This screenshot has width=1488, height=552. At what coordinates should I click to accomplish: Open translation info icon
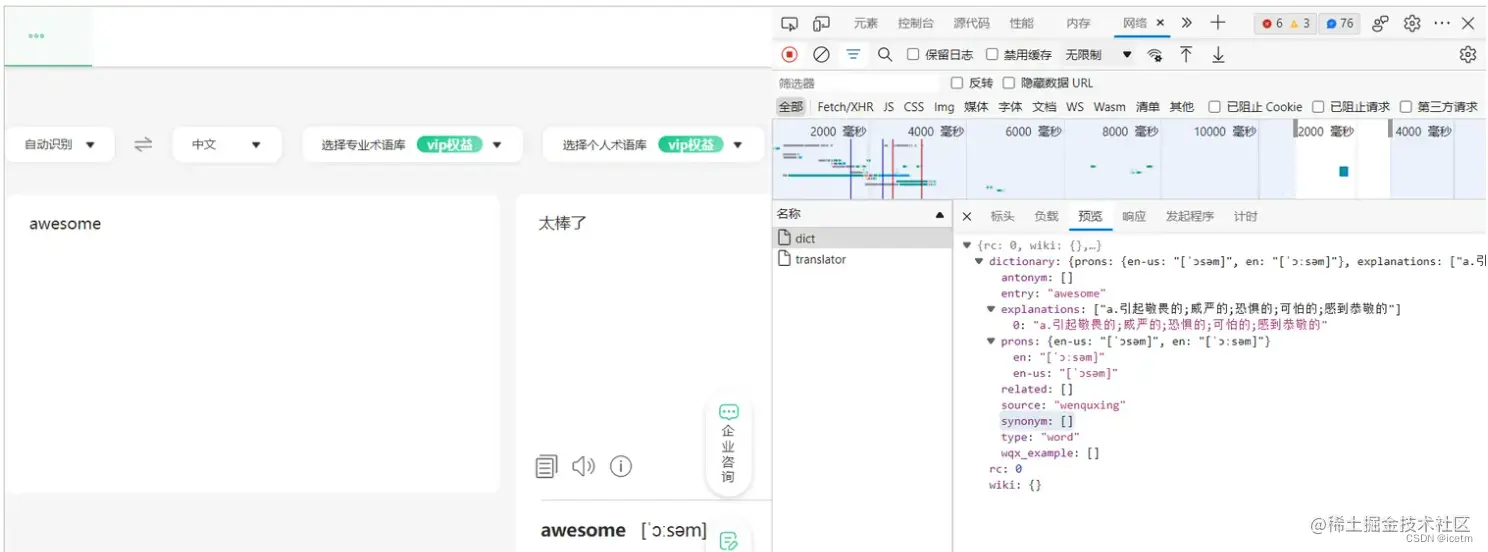tap(621, 466)
